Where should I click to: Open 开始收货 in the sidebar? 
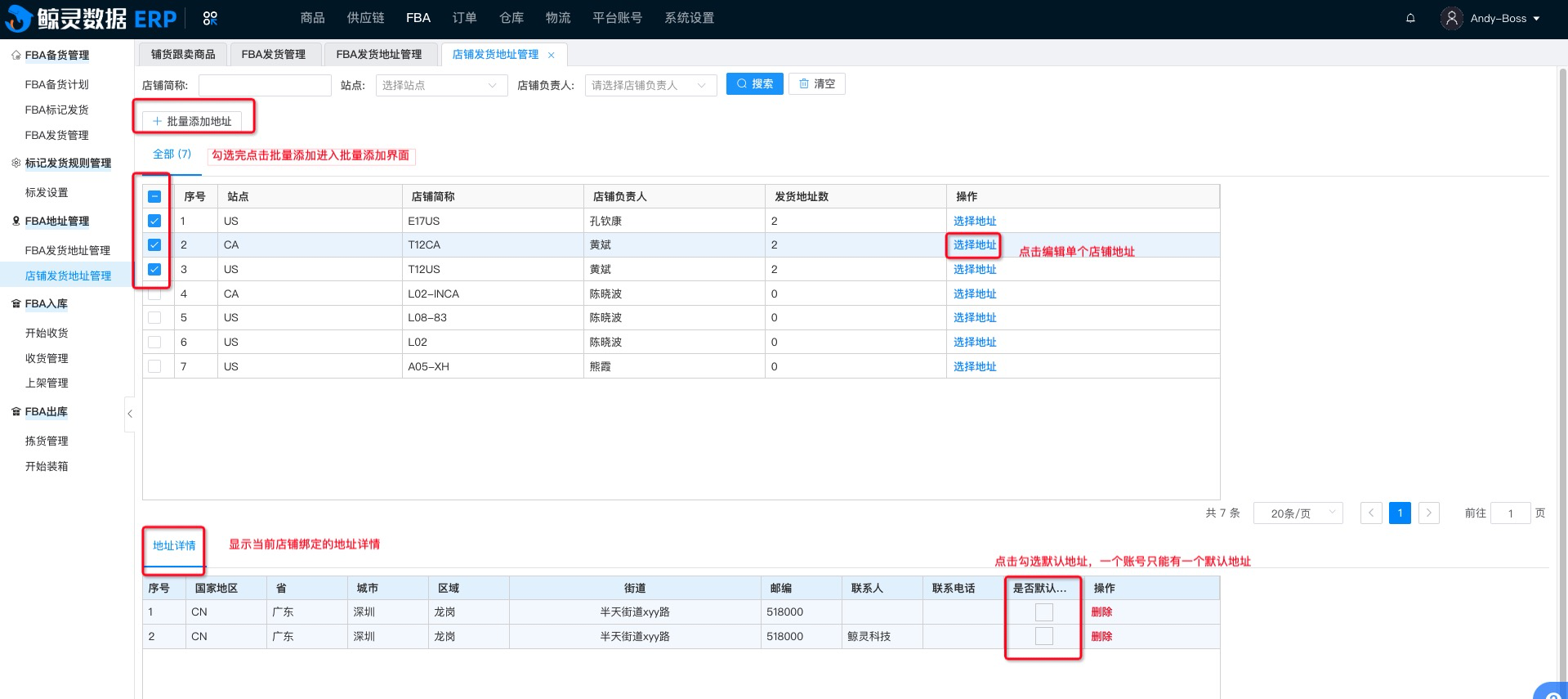pyautogui.click(x=47, y=334)
